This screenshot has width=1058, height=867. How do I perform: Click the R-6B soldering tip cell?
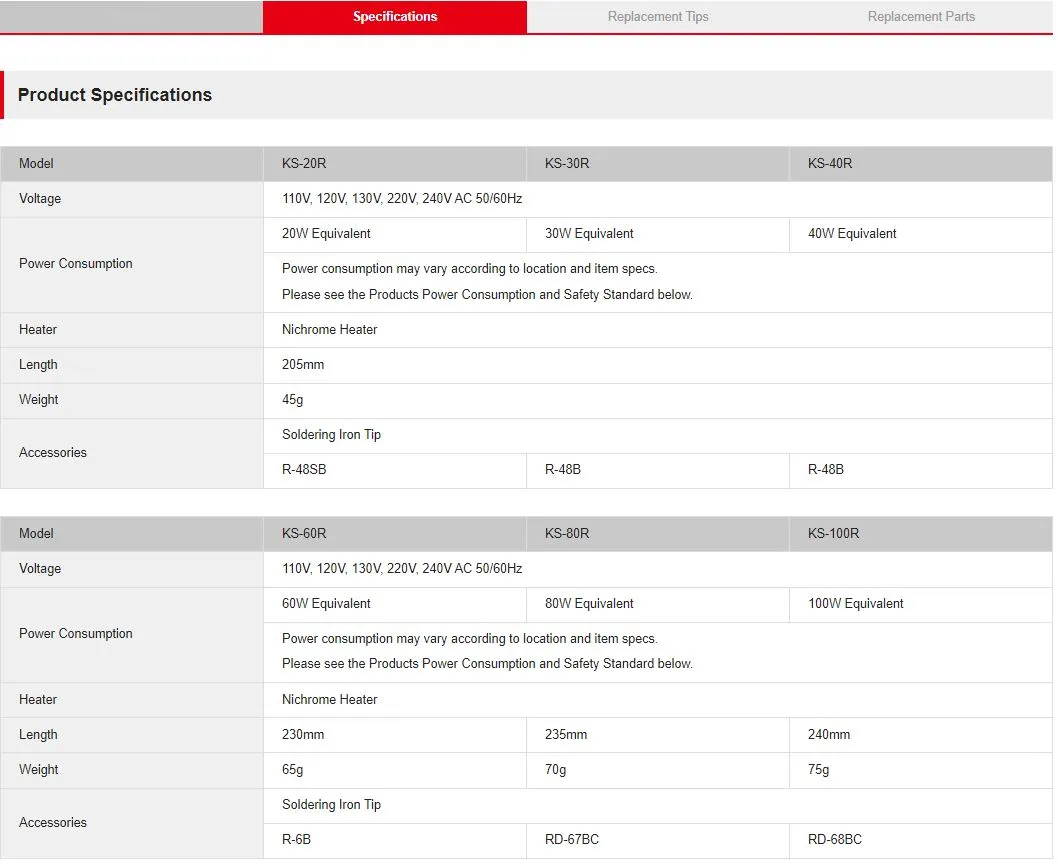click(x=296, y=839)
